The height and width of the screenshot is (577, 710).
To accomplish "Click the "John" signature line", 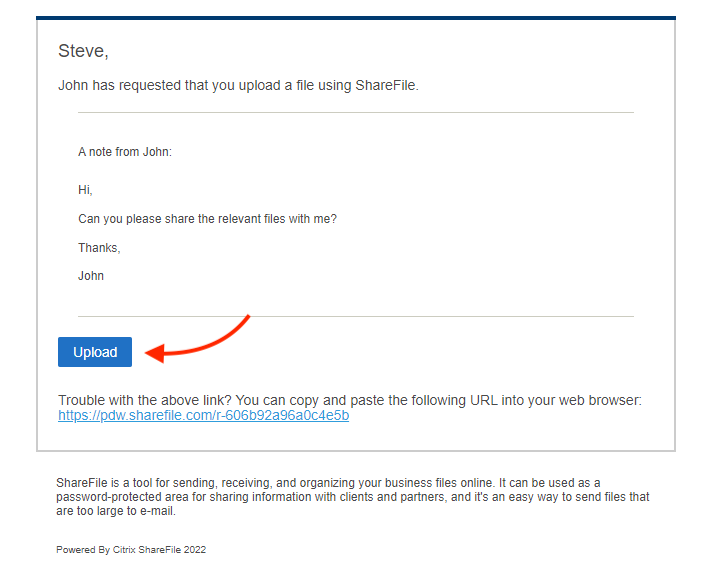I will tap(91, 276).
